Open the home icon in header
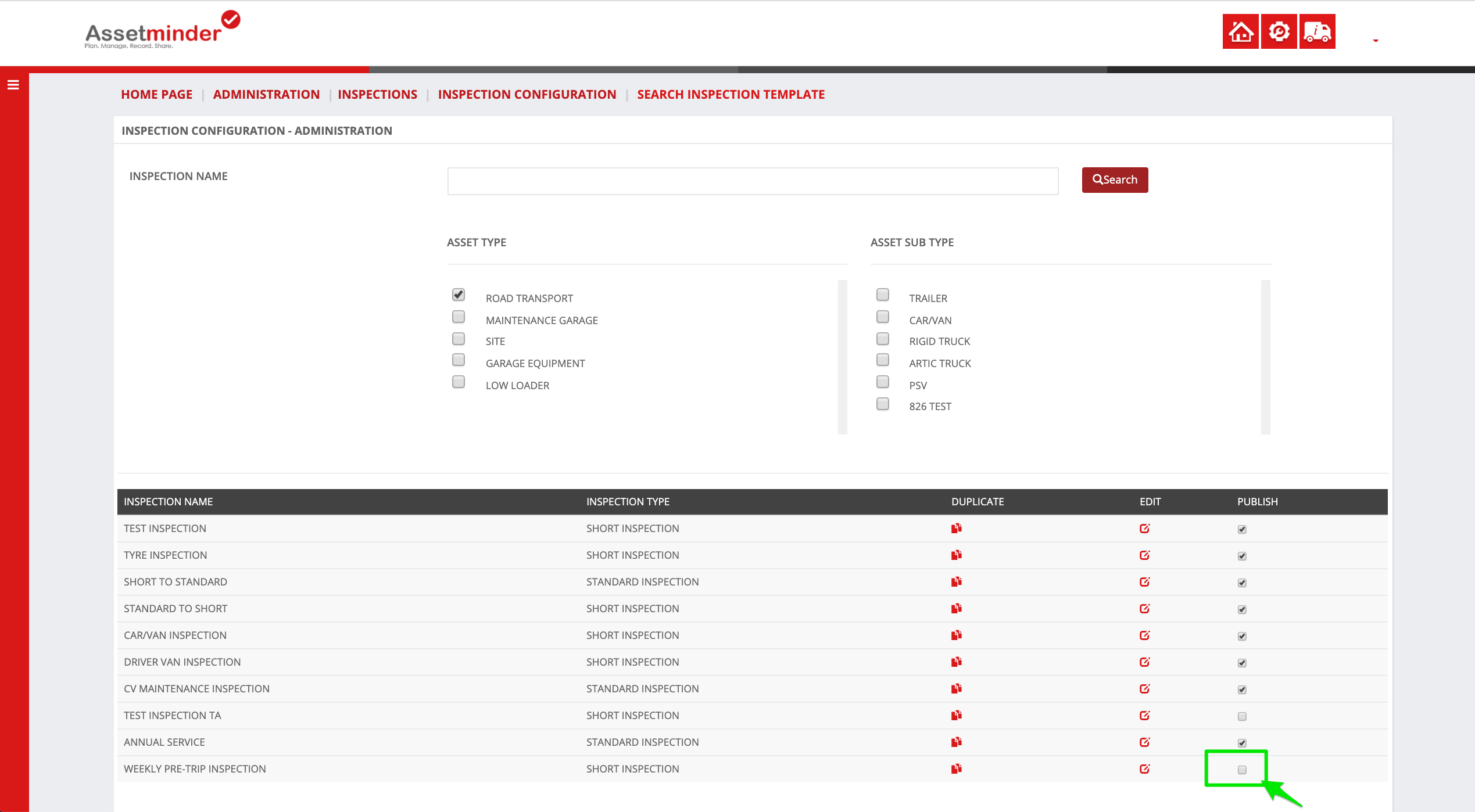Viewport: 1475px width, 812px height. [x=1240, y=31]
